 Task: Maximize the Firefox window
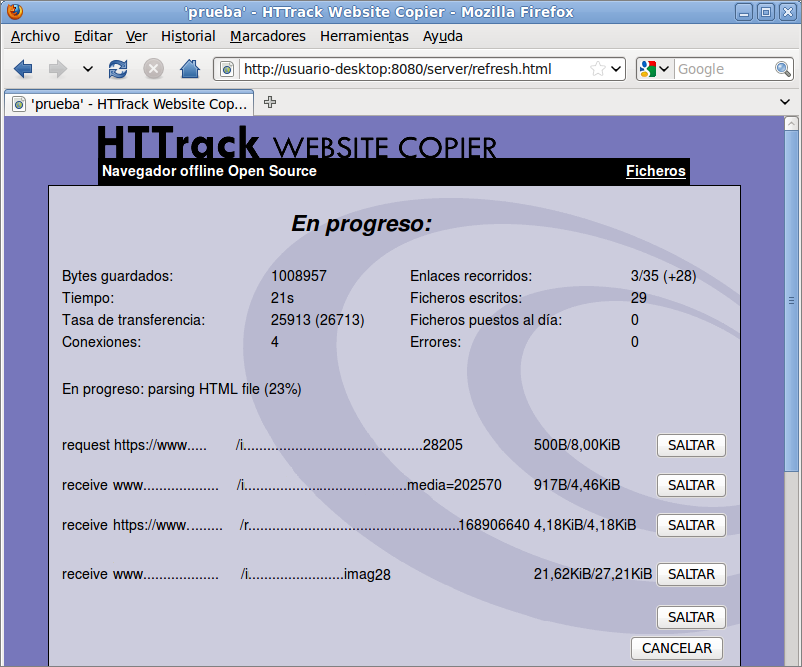[x=766, y=12]
